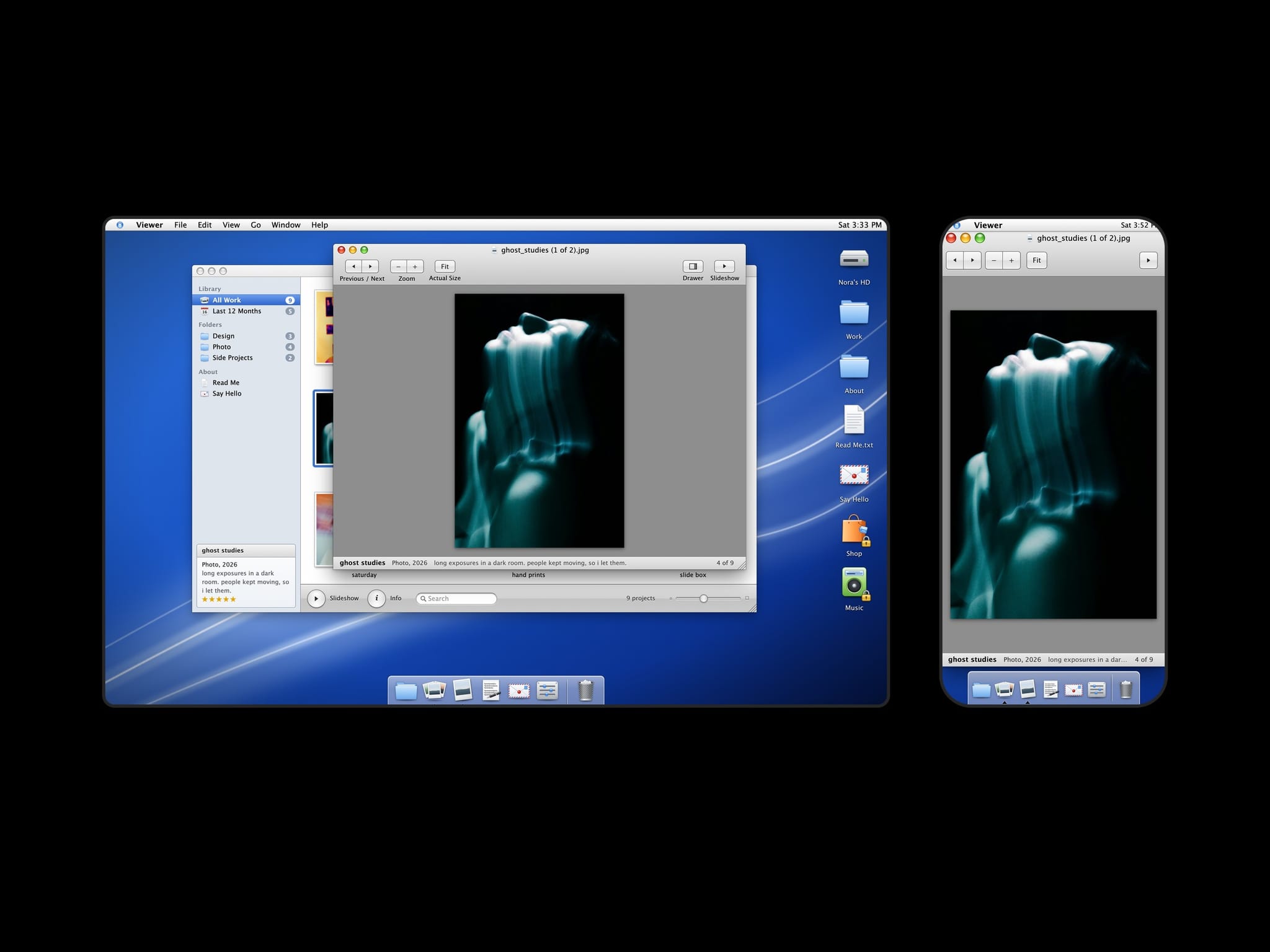
Task: Click envelope mail icon in desktop dock
Action: click(519, 690)
